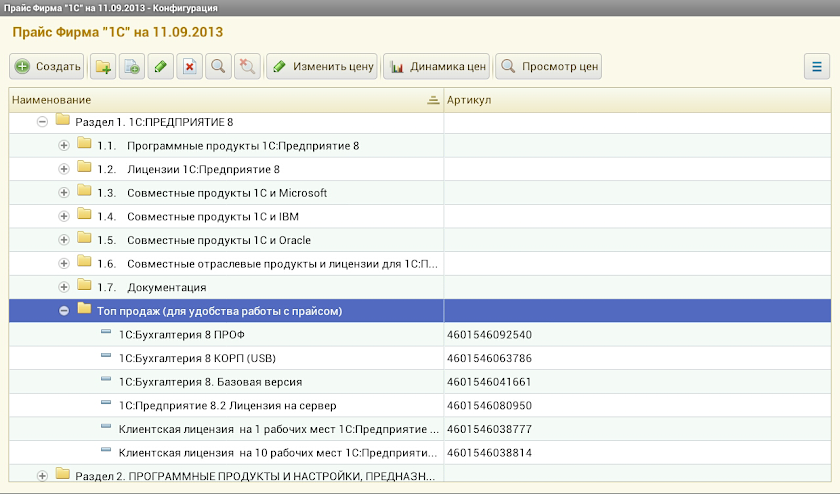Screen dimensions: 840x494
Task: Create a new group with folder-plus icon
Action: click(x=103, y=66)
